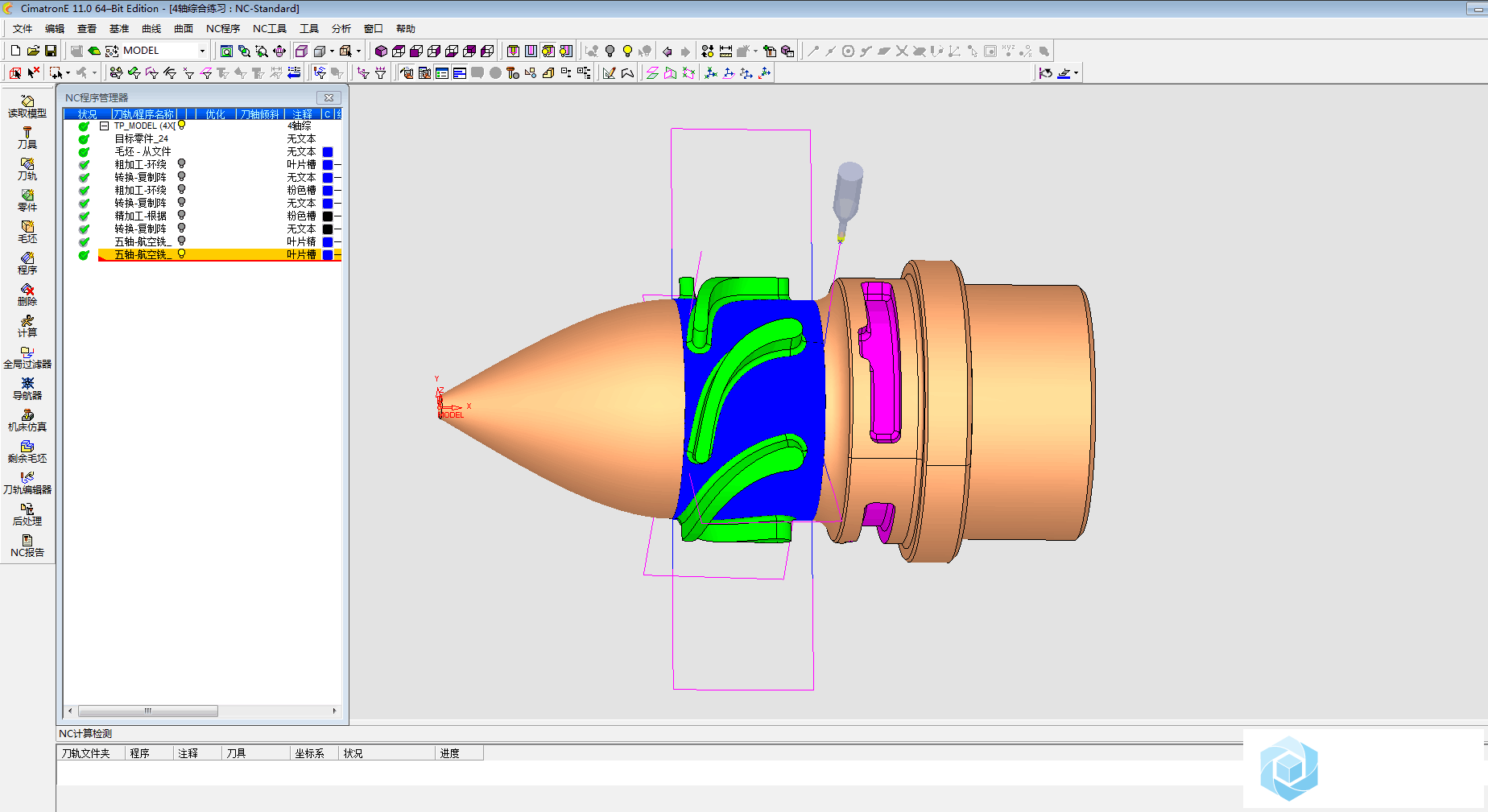Click the Open file folder icon
The width and height of the screenshot is (1488, 812).
pyautogui.click(x=33, y=51)
